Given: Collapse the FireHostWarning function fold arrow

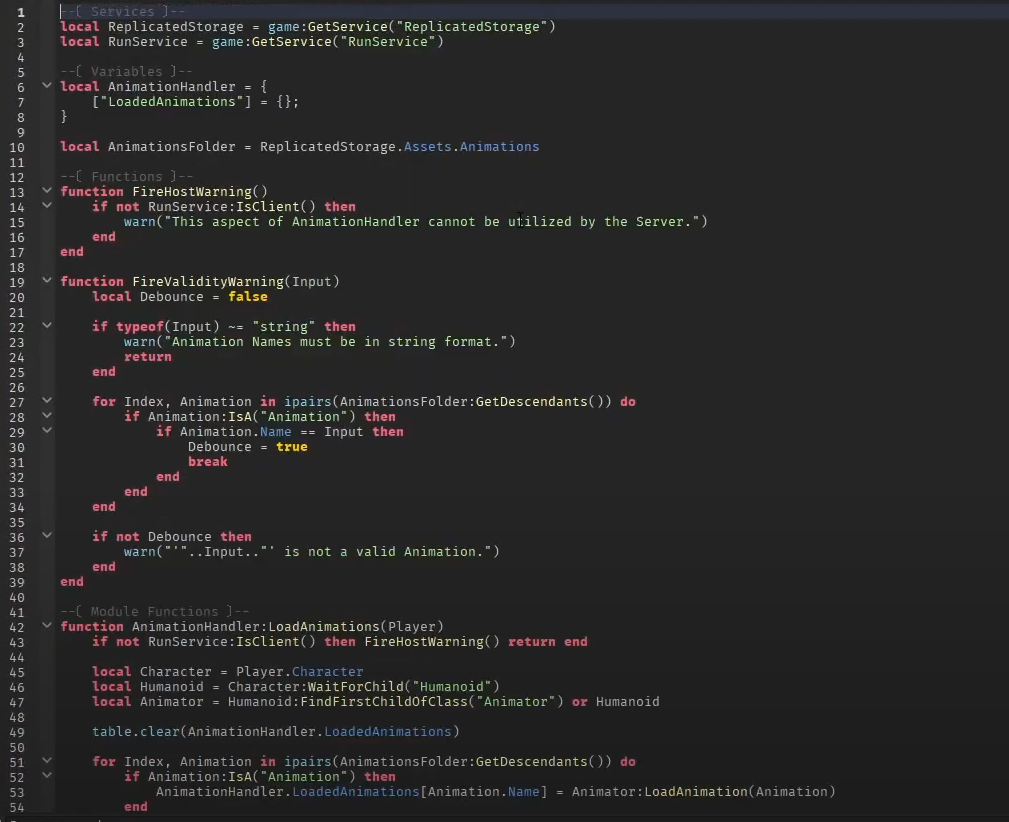Looking at the screenshot, I should [x=46, y=191].
